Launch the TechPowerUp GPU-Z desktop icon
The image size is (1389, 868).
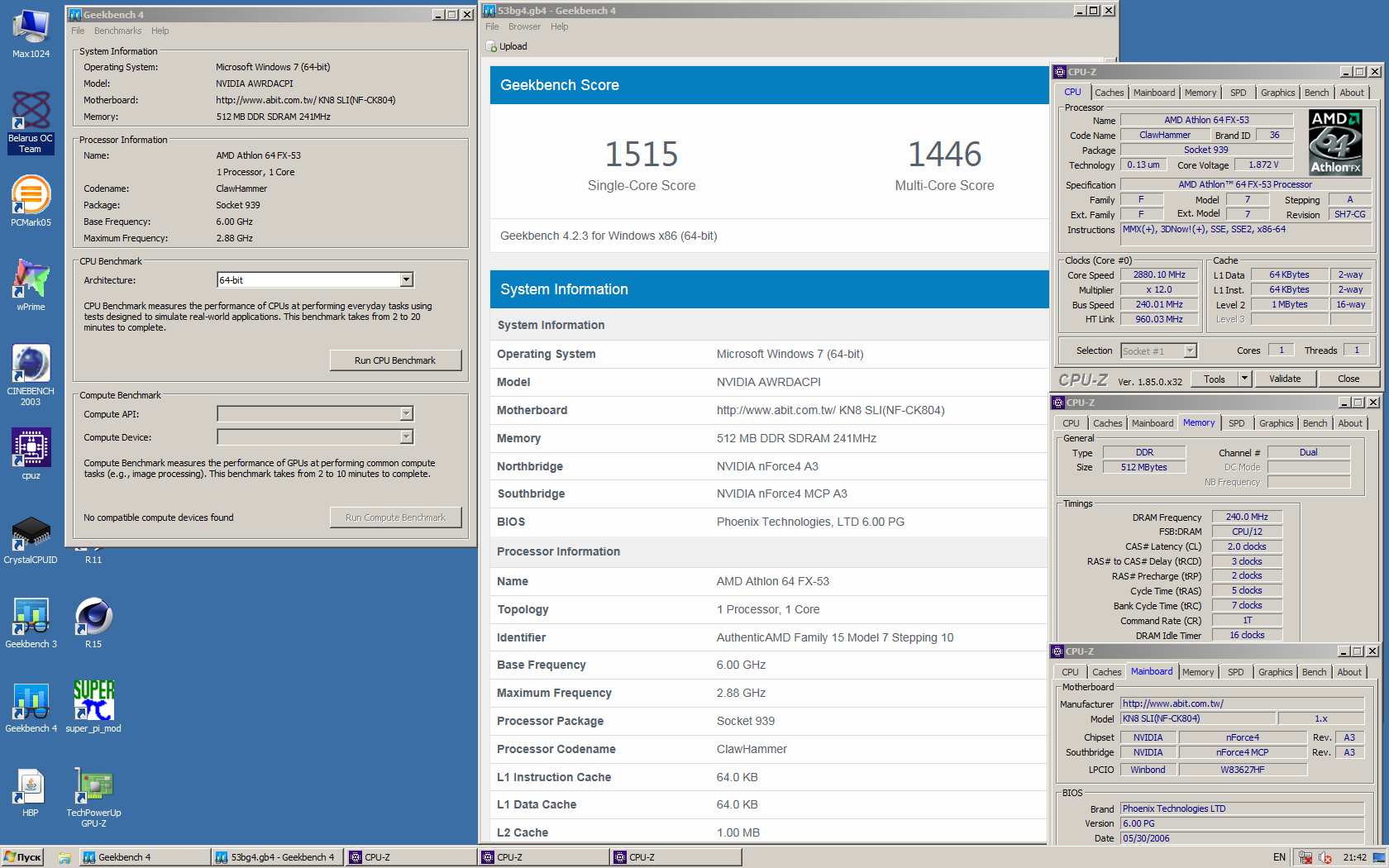(93, 797)
